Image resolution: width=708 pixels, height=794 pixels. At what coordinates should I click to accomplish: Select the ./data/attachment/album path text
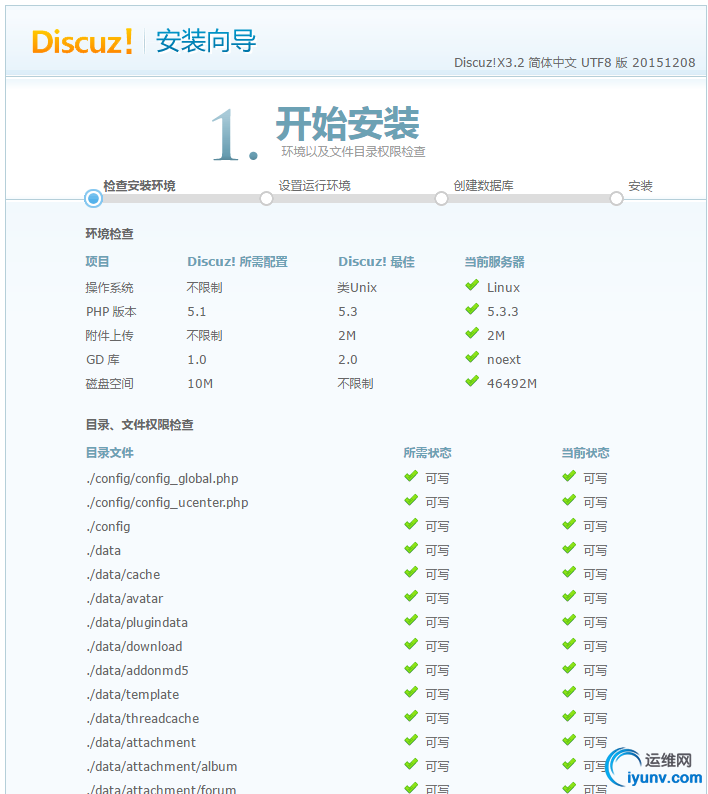pos(162,767)
